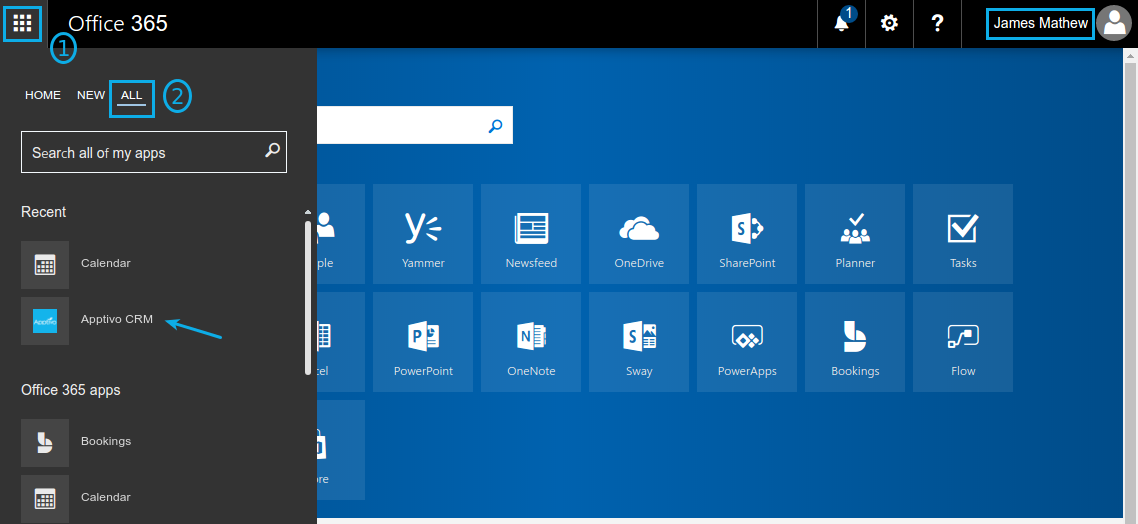This screenshot has width=1138, height=524.
Task: Open the OneNote tile
Action: (x=531, y=342)
